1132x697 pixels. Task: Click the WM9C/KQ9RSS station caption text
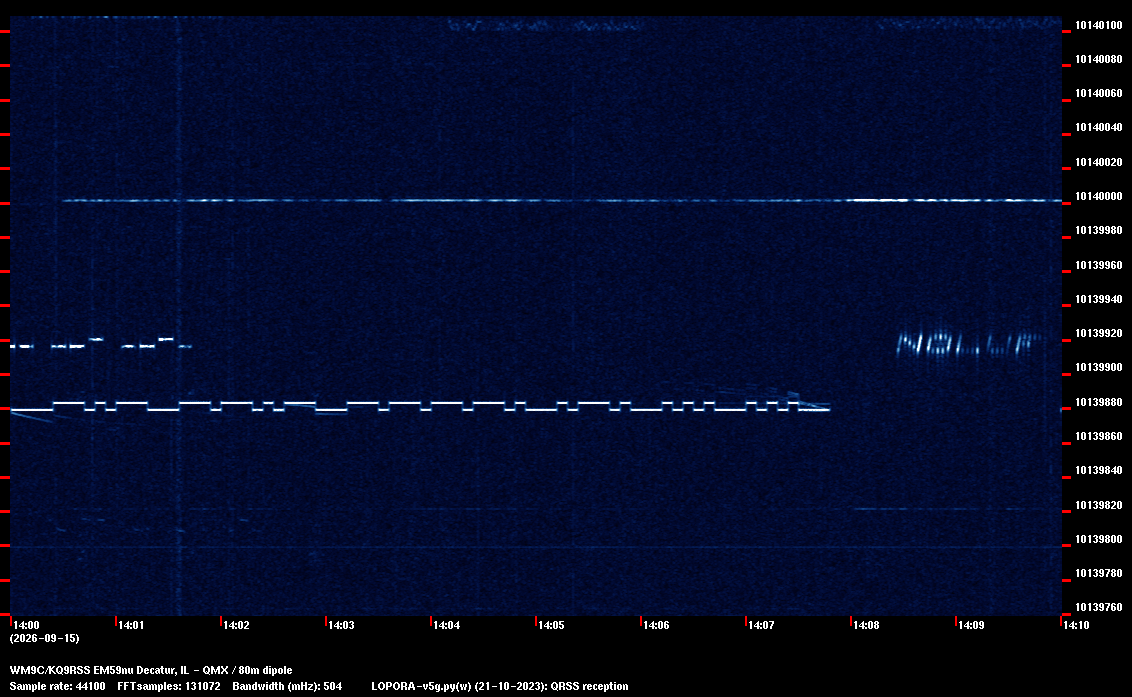tap(151, 670)
